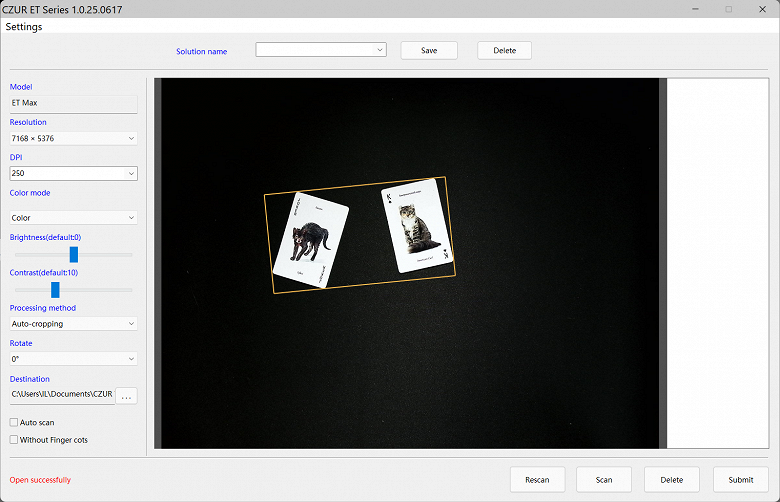
Task: Click the Rescan button
Action: pyautogui.click(x=537, y=480)
